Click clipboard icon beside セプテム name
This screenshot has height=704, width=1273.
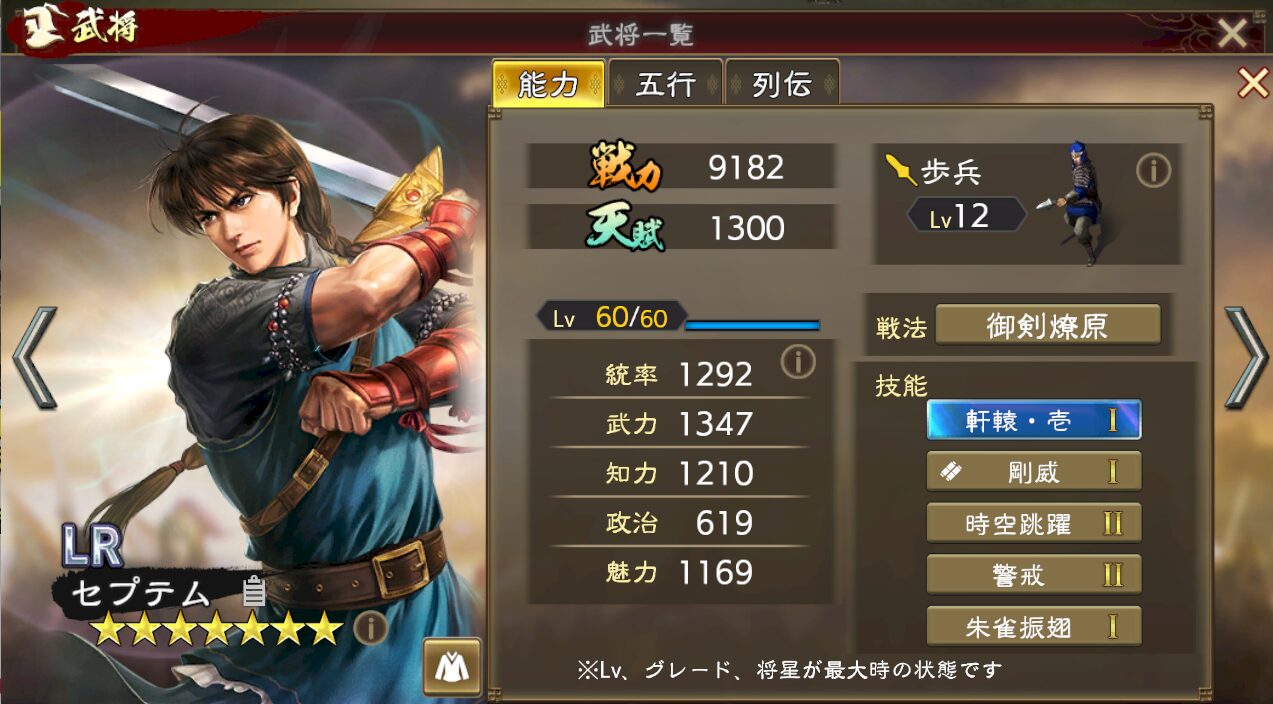tap(254, 592)
